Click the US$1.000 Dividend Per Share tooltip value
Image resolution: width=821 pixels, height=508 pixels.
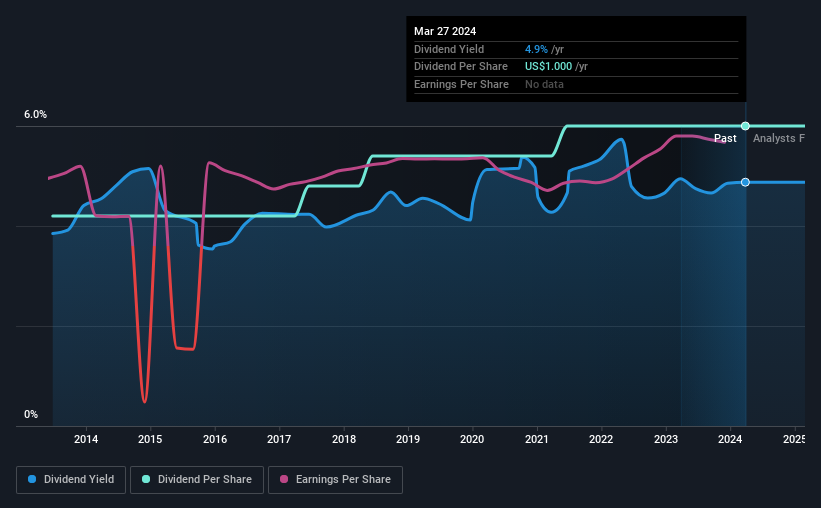point(548,67)
